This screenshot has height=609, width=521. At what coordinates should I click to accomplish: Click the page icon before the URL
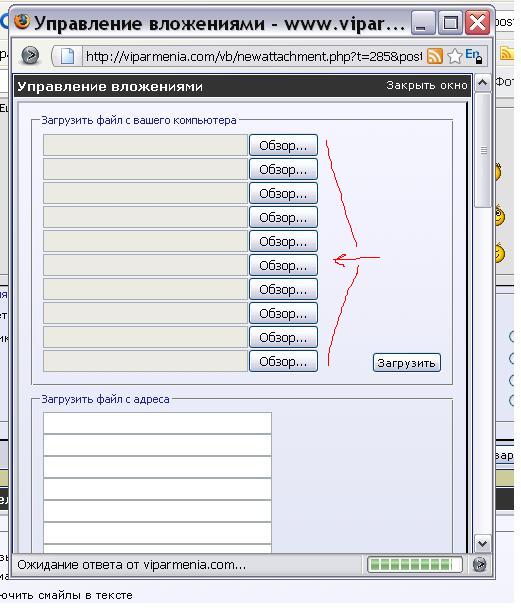coord(67,56)
